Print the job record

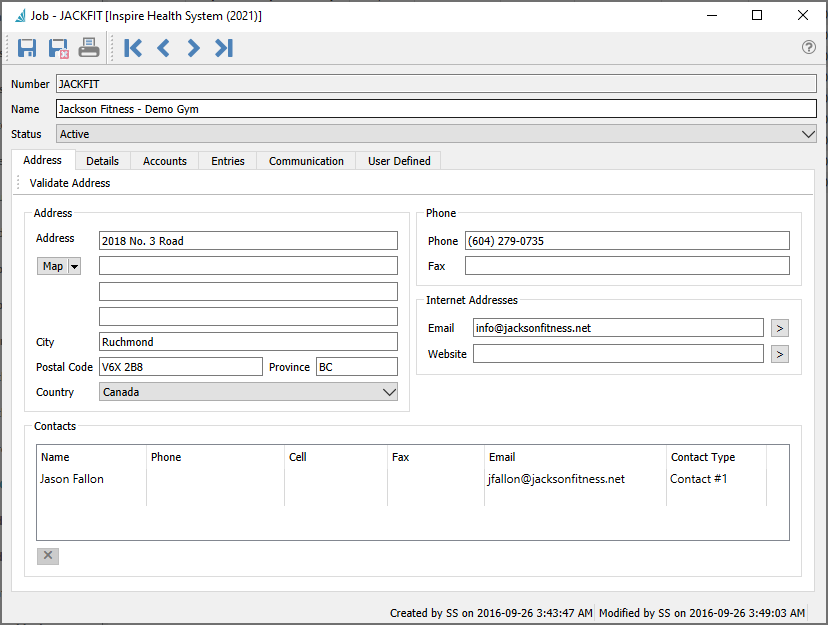click(x=89, y=48)
